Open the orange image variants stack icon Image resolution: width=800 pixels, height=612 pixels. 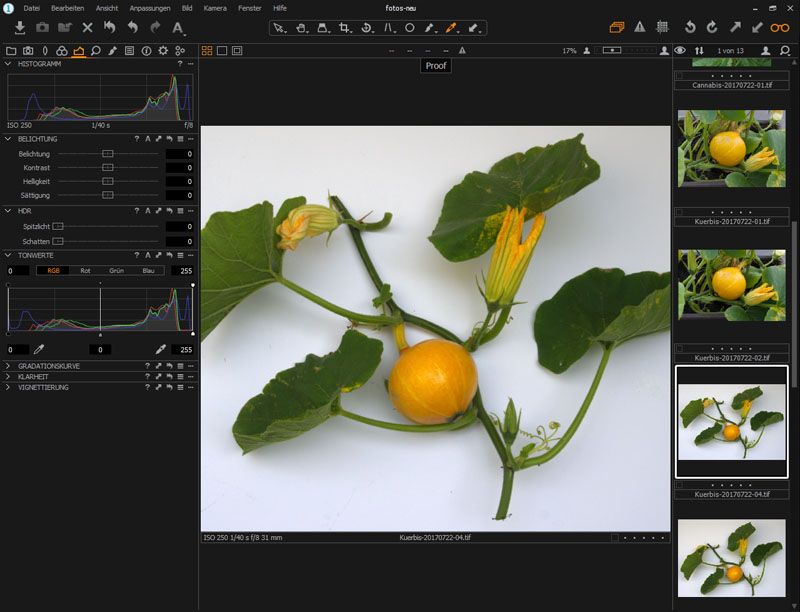coord(616,27)
